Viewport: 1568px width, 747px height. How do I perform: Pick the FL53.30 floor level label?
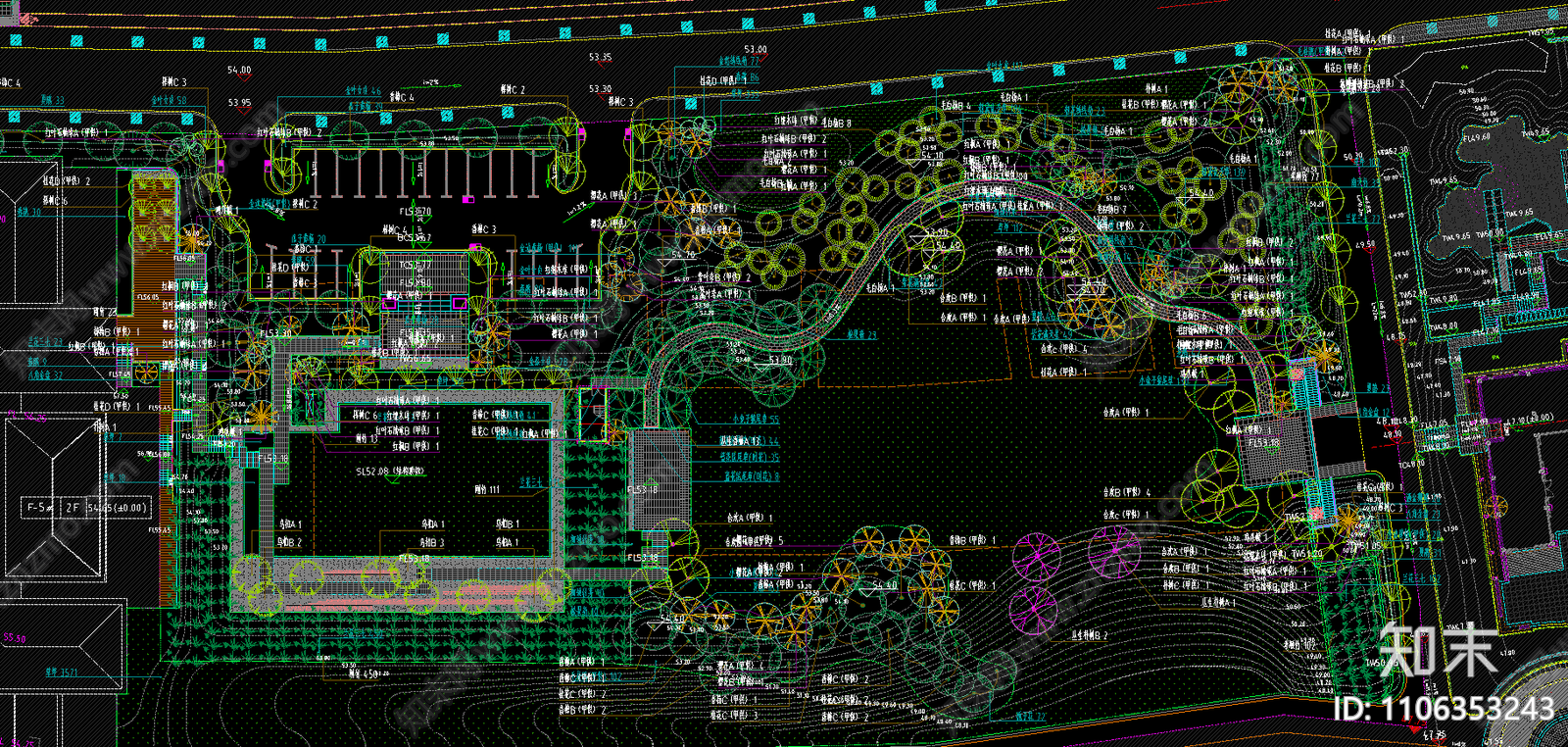[x=276, y=333]
